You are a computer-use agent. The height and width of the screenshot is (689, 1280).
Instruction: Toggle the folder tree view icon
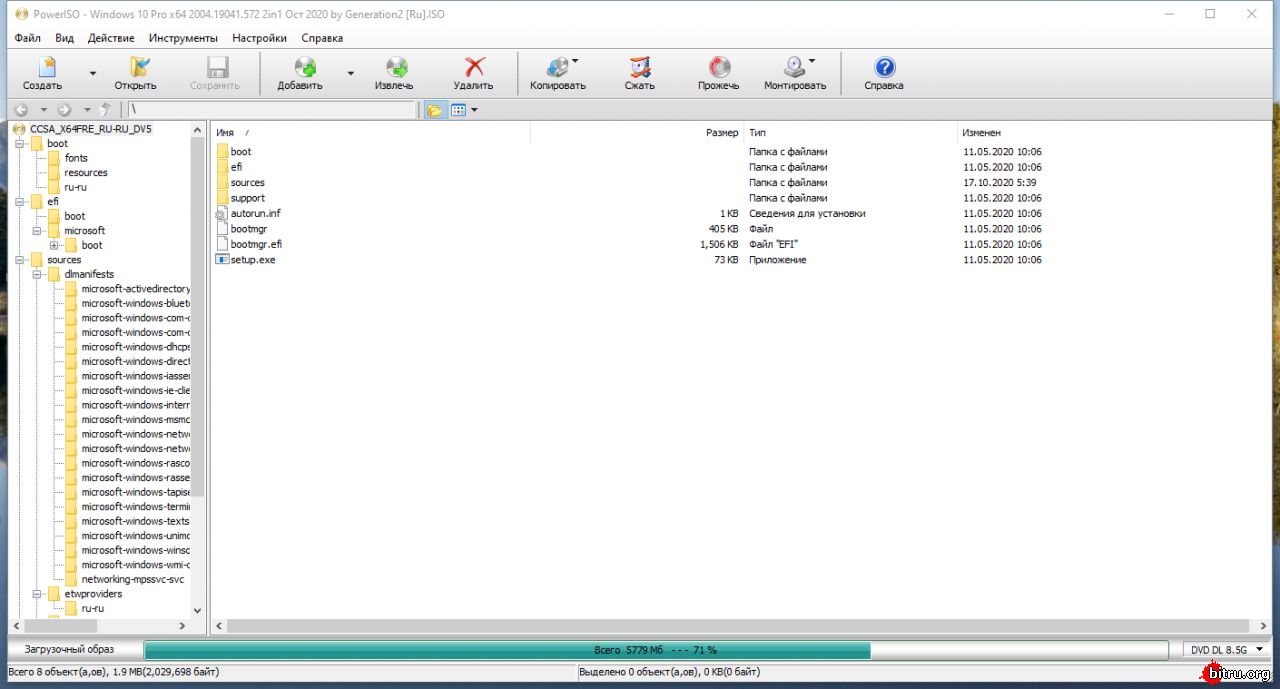click(435, 110)
